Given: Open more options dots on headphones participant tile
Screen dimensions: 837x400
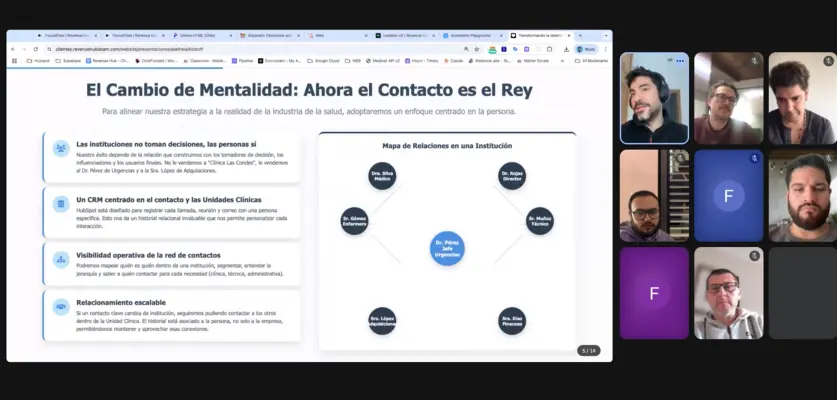Looking at the screenshot, I should pyautogui.click(x=680, y=61).
